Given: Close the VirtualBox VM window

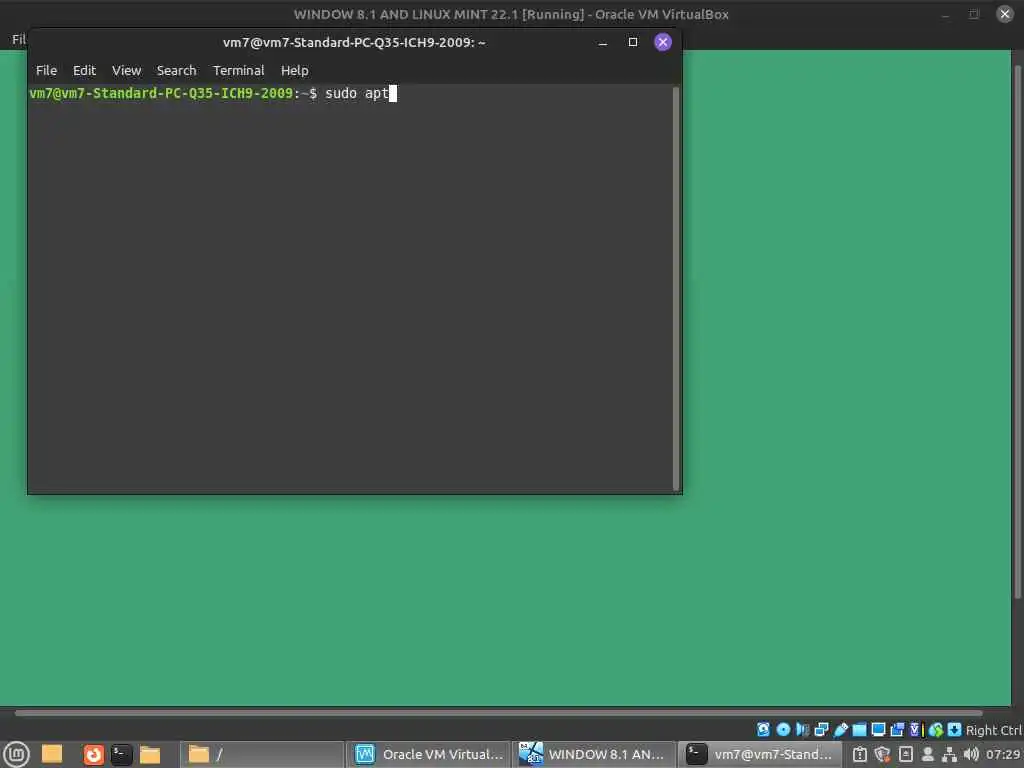Looking at the screenshot, I should [1005, 14].
